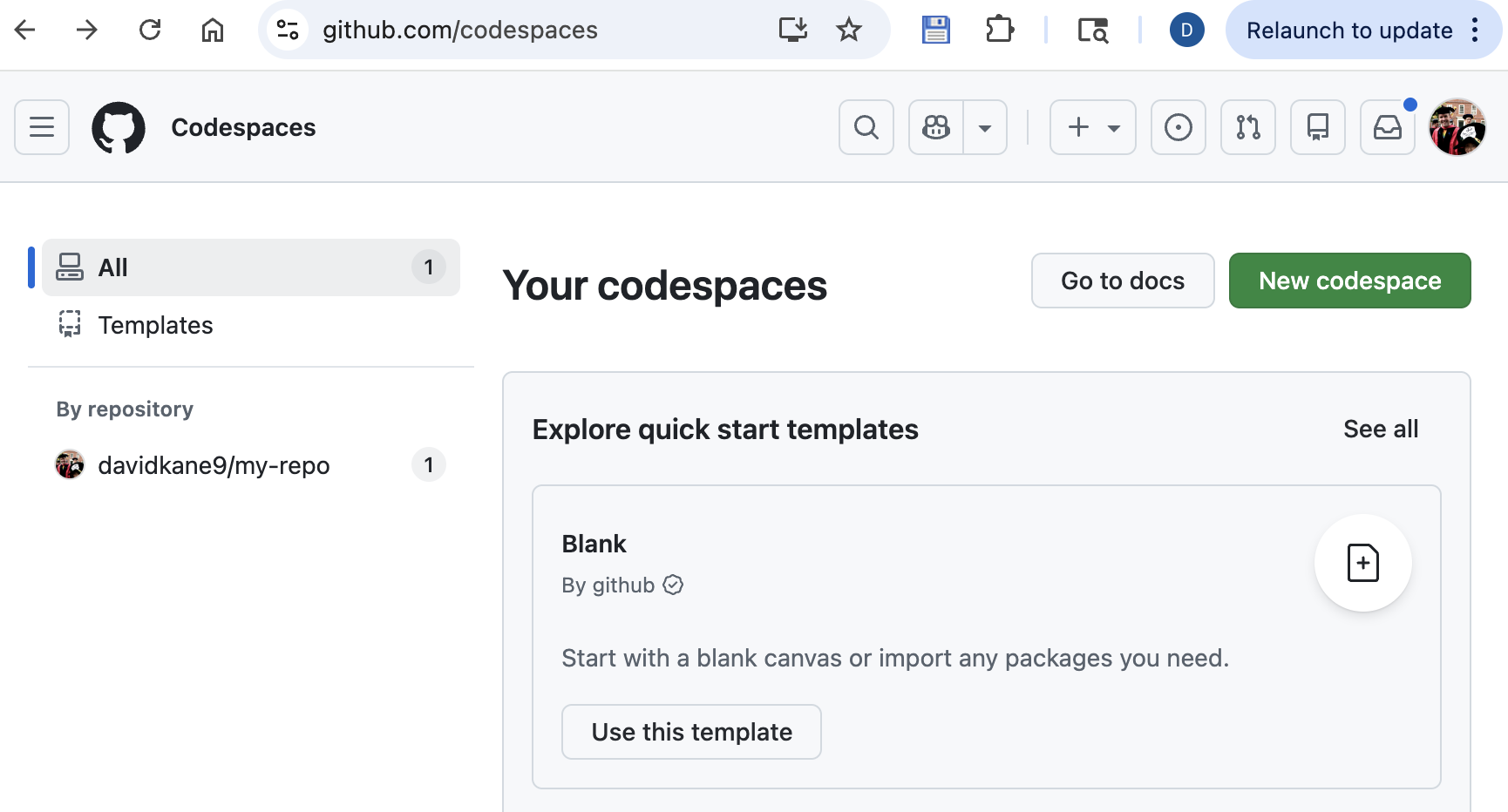1508x812 pixels.
Task: Click the blank template file-plus icon
Action: pyautogui.click(x=1362, y=563)
